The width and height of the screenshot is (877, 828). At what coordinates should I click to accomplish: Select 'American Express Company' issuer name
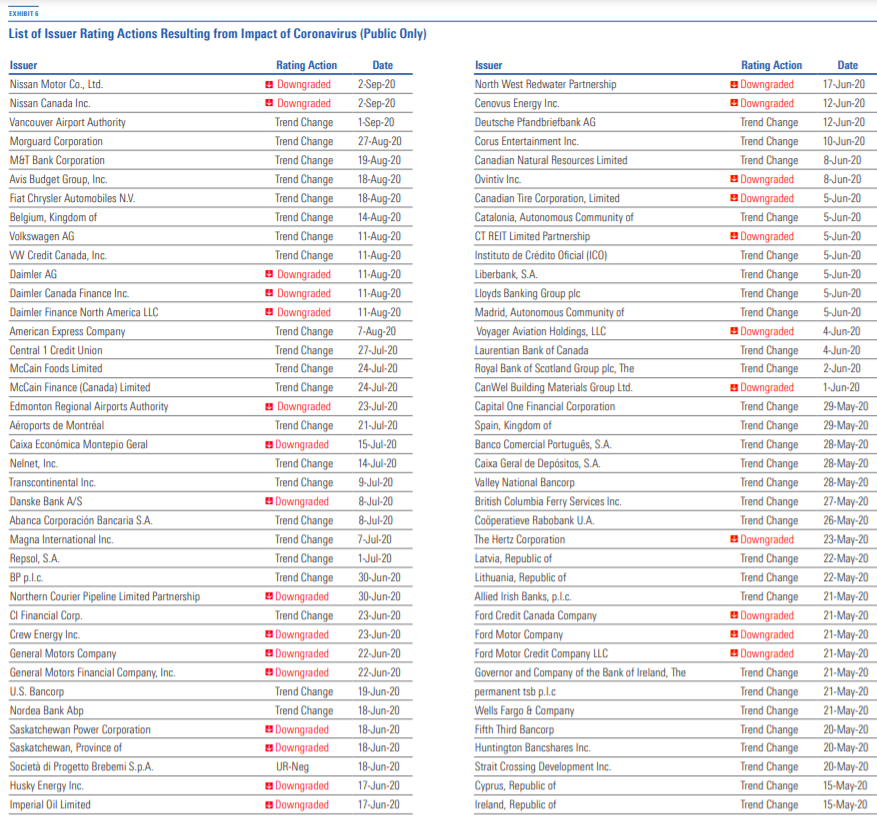click(x=67, y=331)
